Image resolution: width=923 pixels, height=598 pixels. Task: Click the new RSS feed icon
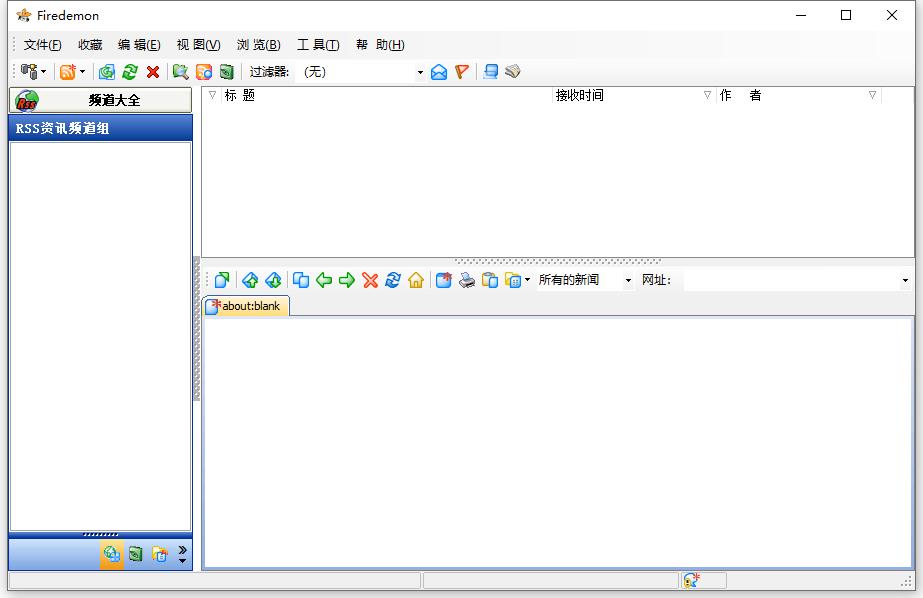pos(68,72)
